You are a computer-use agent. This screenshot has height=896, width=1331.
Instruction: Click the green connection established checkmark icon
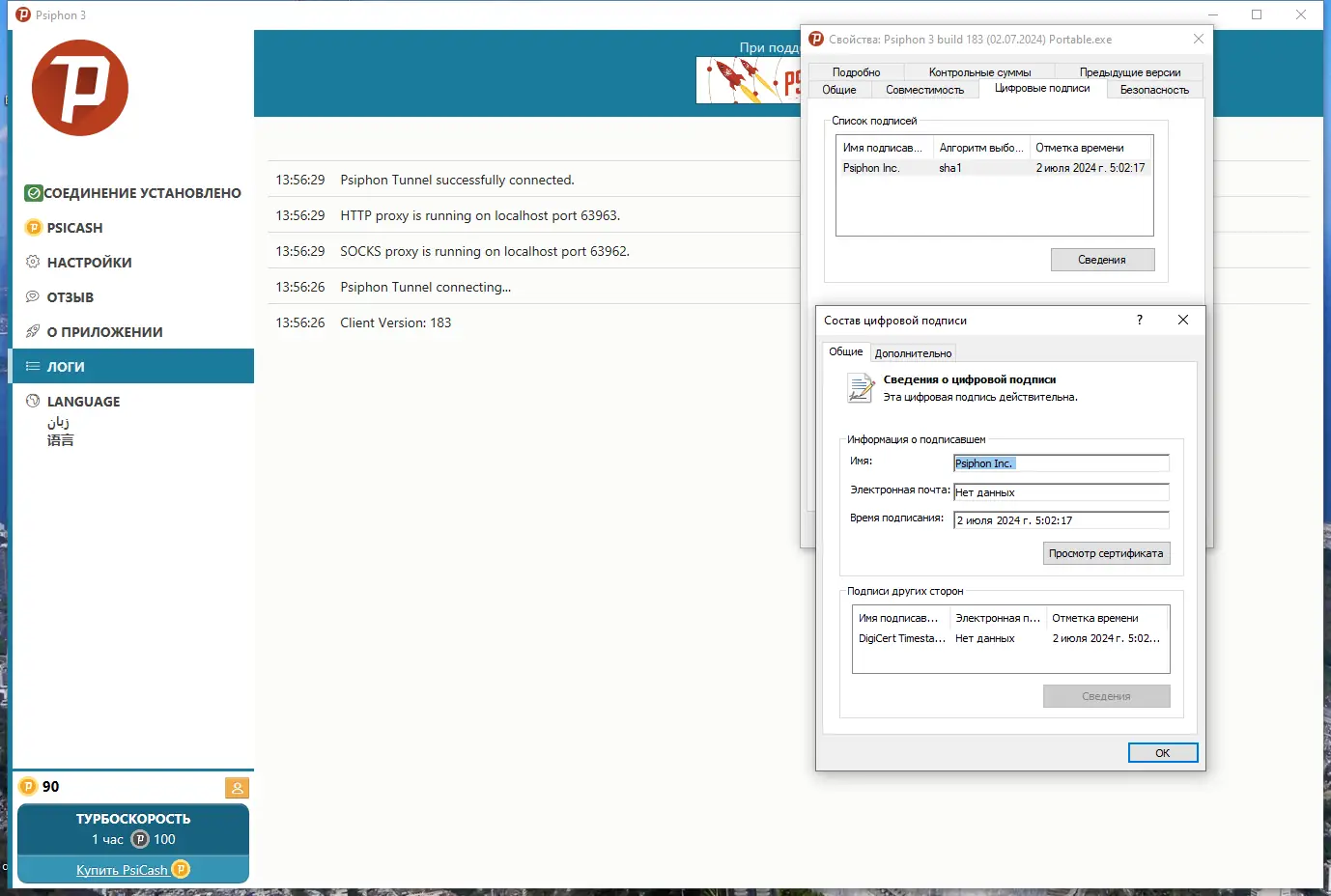[34, 193]
